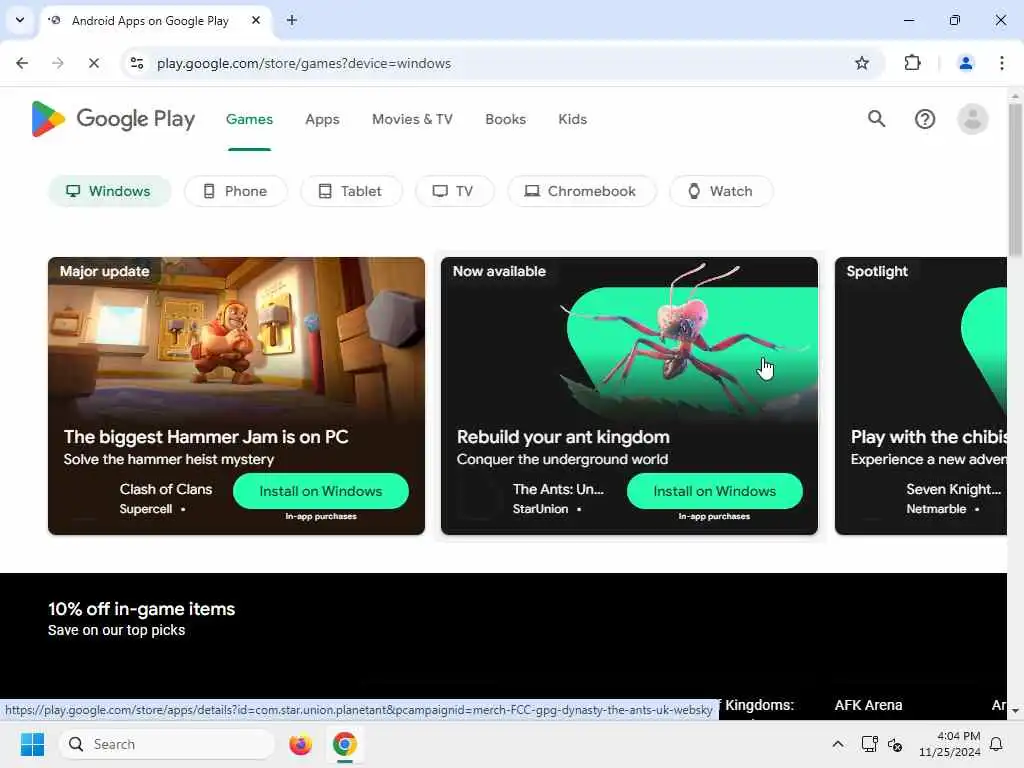Screen dimensions: 1024x768
Task: Open the Help Center question mark icon
Action: click(x=925, y=119)
